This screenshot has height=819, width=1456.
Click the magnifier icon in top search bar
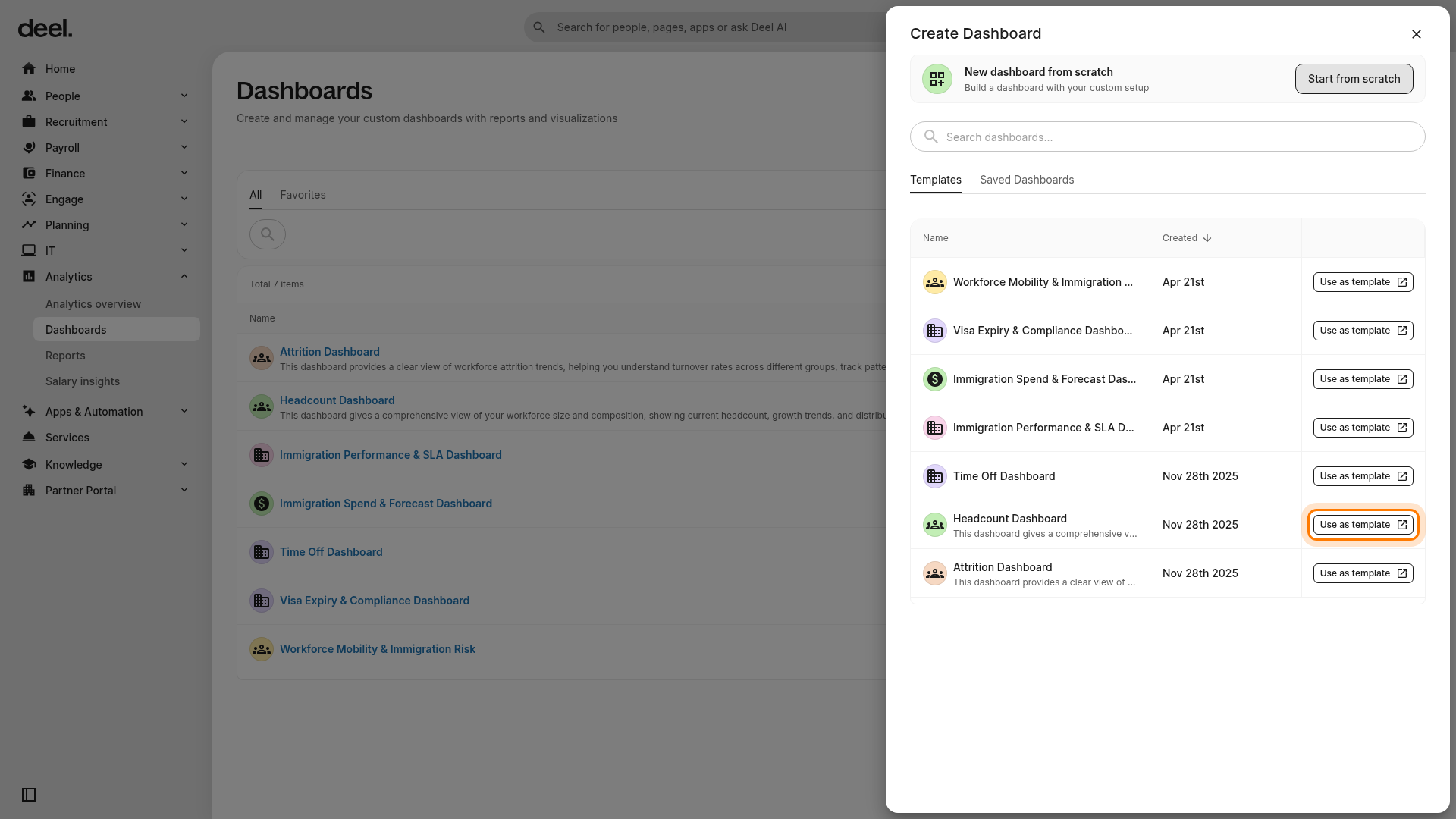(539, 27)
